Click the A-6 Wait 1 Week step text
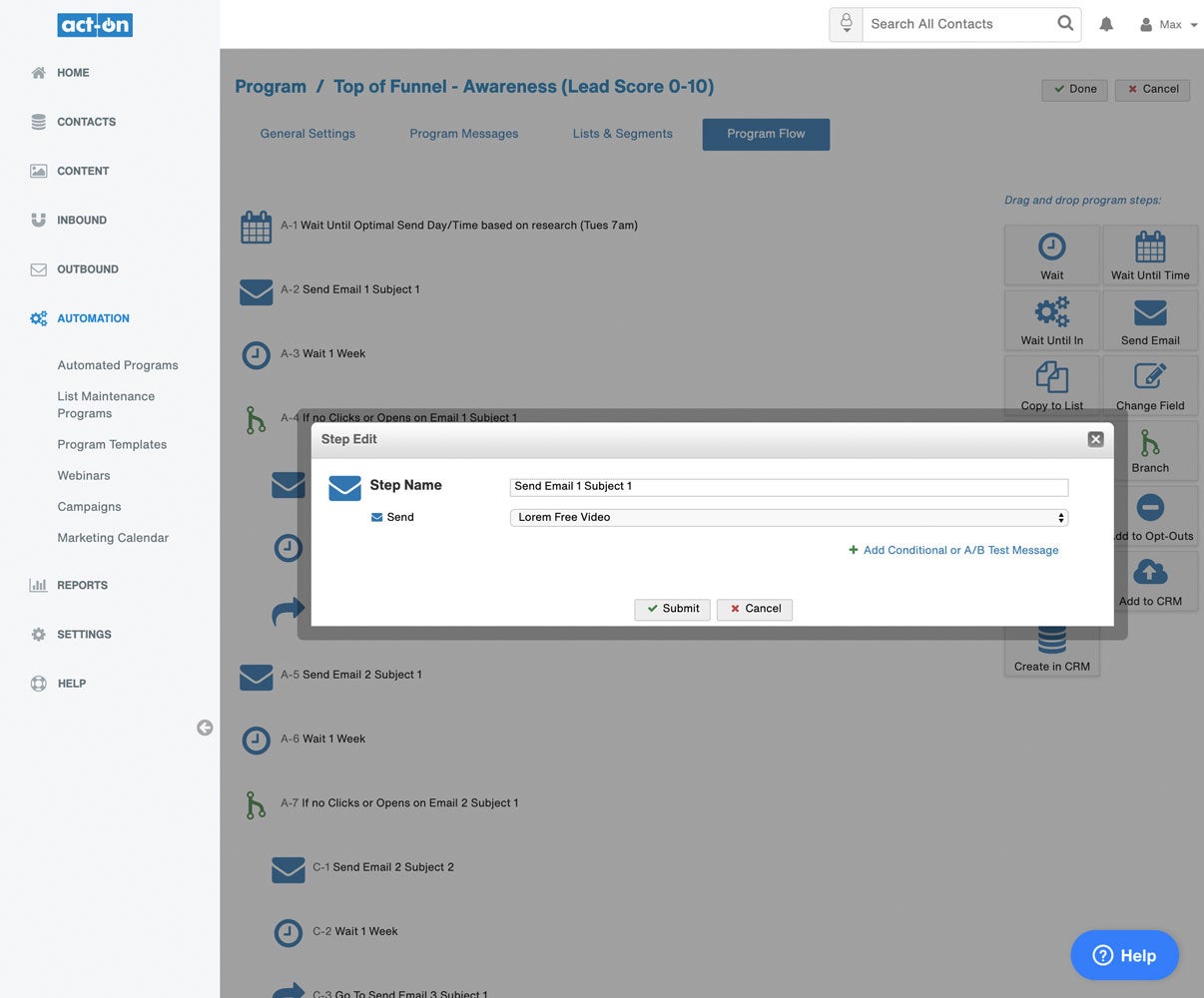The image size is (1204, 998). 322,739
